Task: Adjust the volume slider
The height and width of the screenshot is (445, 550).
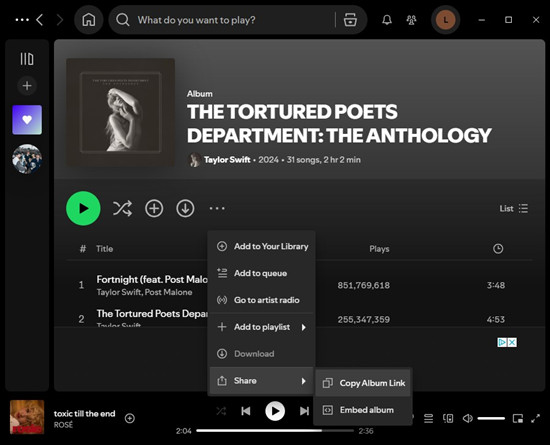Action: click(x=491, y=418)
